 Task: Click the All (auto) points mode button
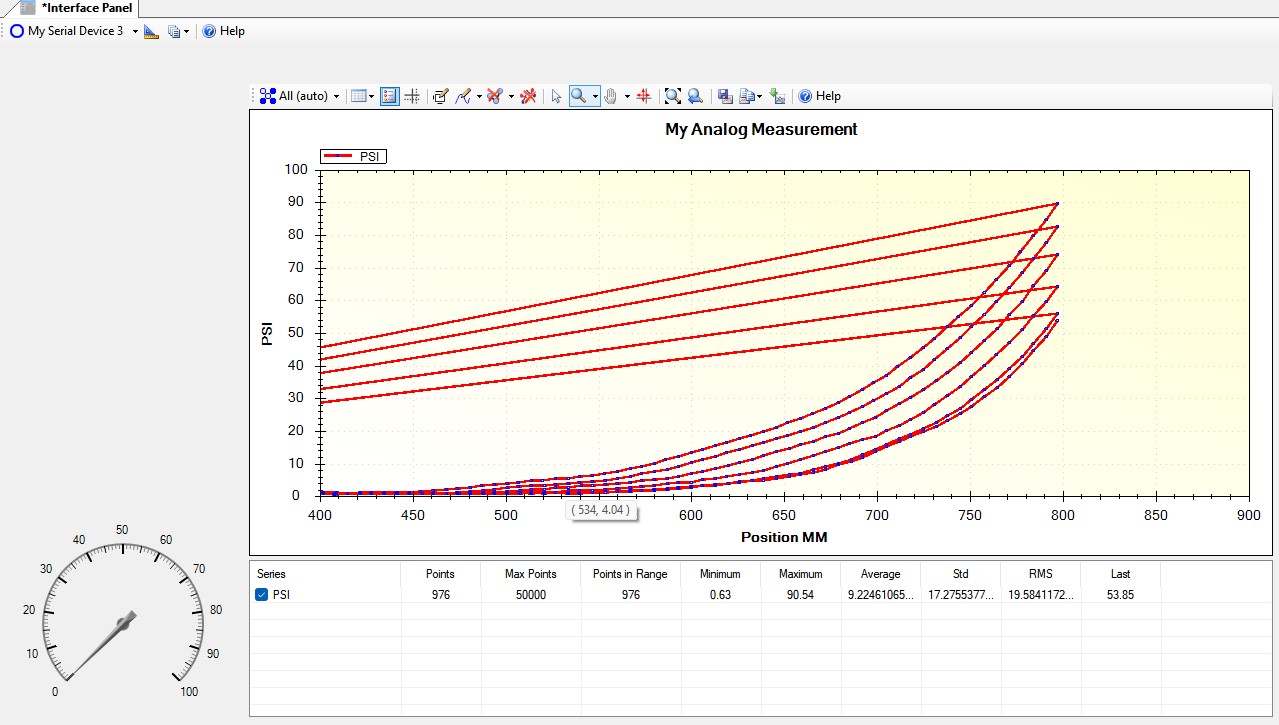294,96
